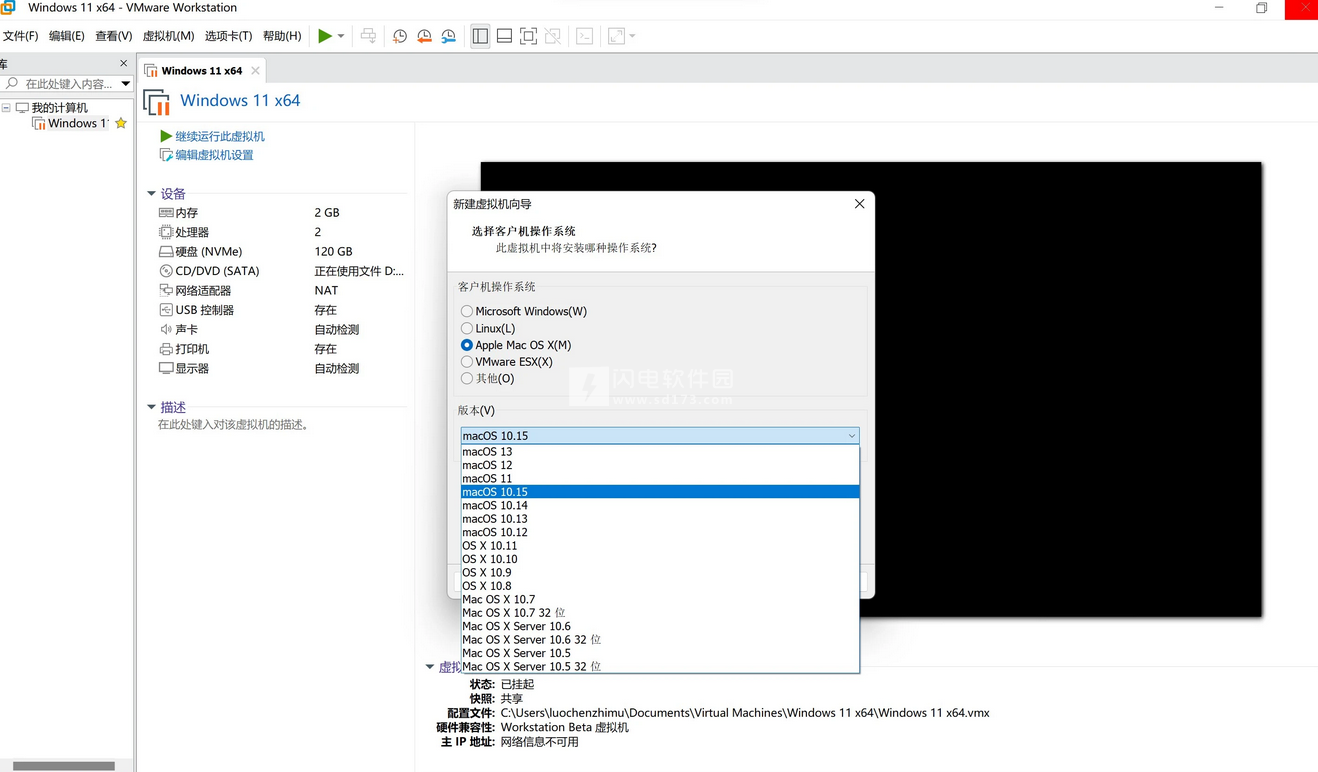Screen dimensions: 1318x772
Task: Open the snapshot manager wrench icon
Action: 449,36
